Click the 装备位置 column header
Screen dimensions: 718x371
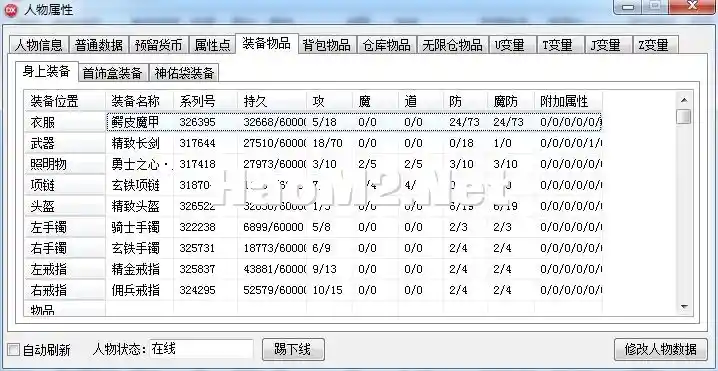coord(65,101)
